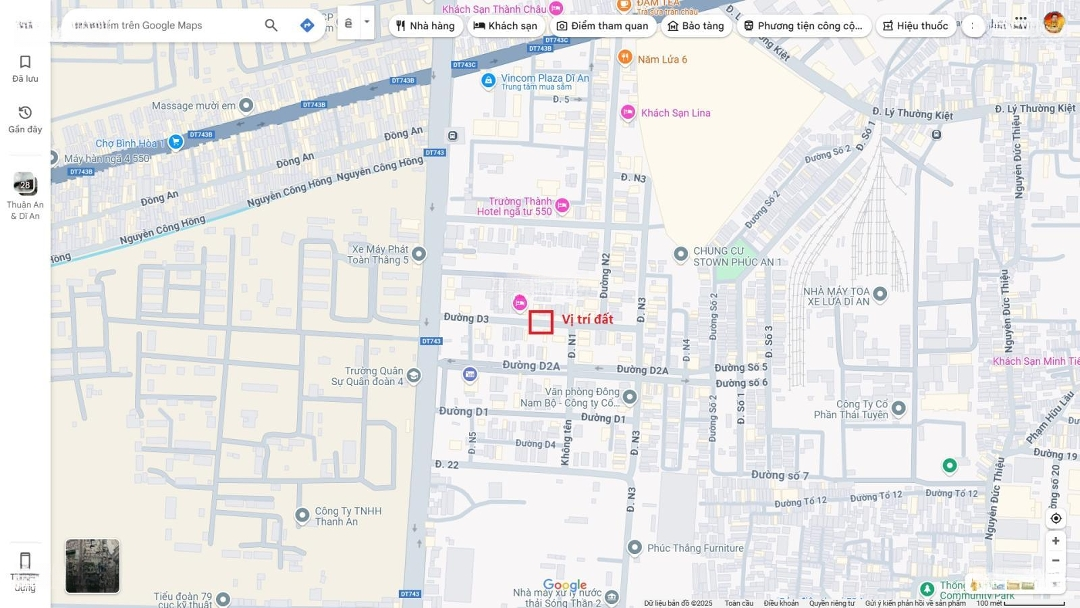
Task: Open Đã lưu saved places
Action: (25, 68)
